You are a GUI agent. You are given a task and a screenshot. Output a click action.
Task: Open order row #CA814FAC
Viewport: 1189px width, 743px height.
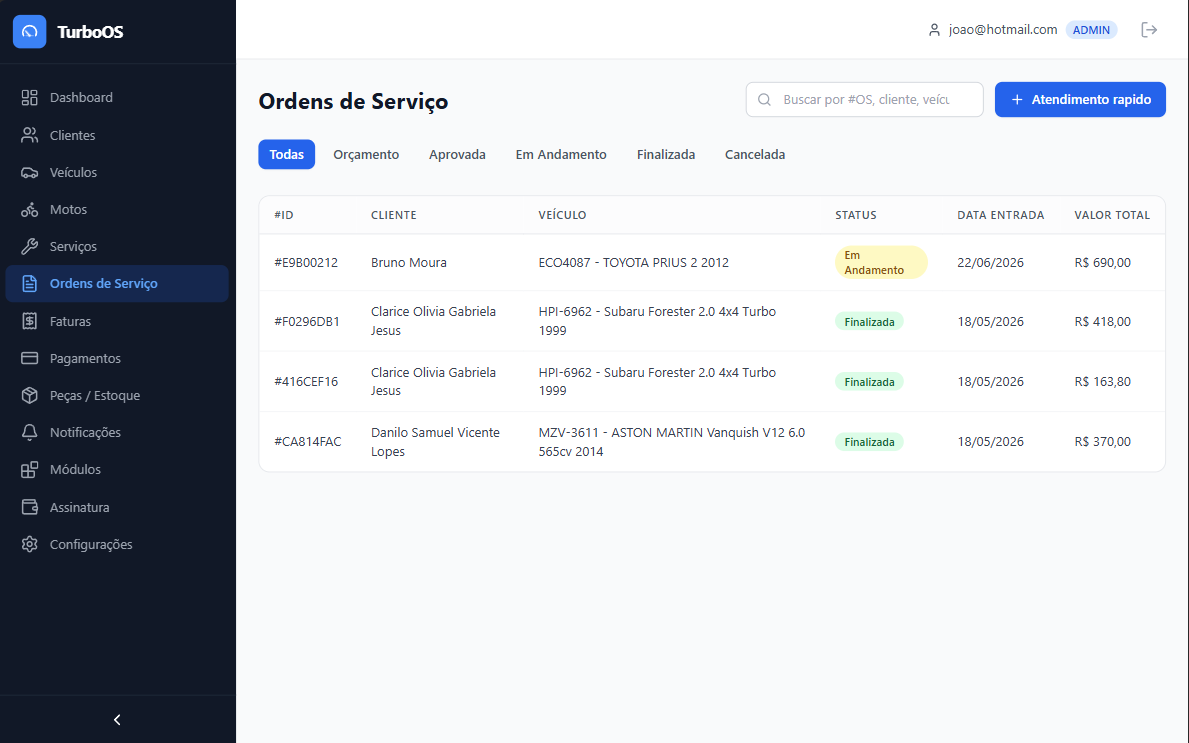[711, 442]
